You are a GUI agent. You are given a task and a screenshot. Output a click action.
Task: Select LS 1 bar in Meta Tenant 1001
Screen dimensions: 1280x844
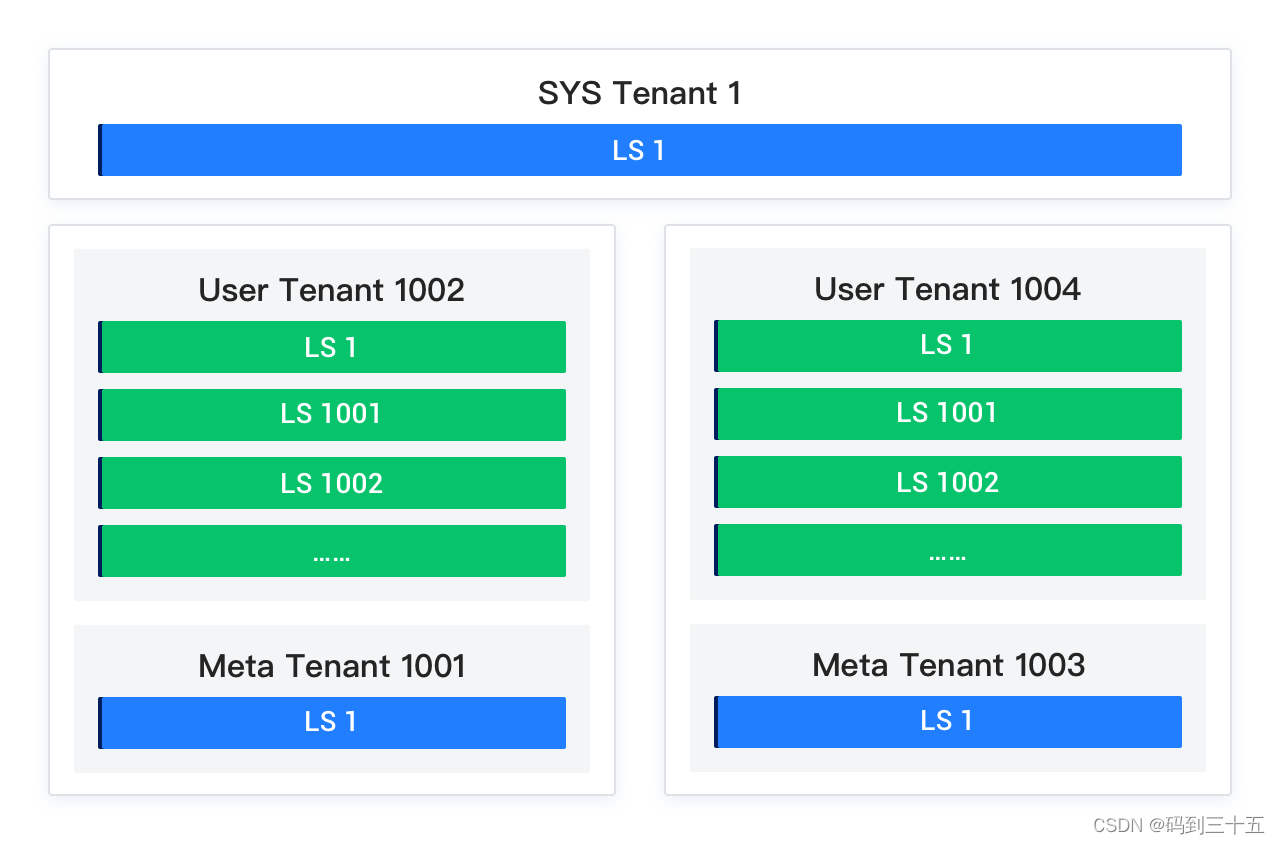point(332,723)
